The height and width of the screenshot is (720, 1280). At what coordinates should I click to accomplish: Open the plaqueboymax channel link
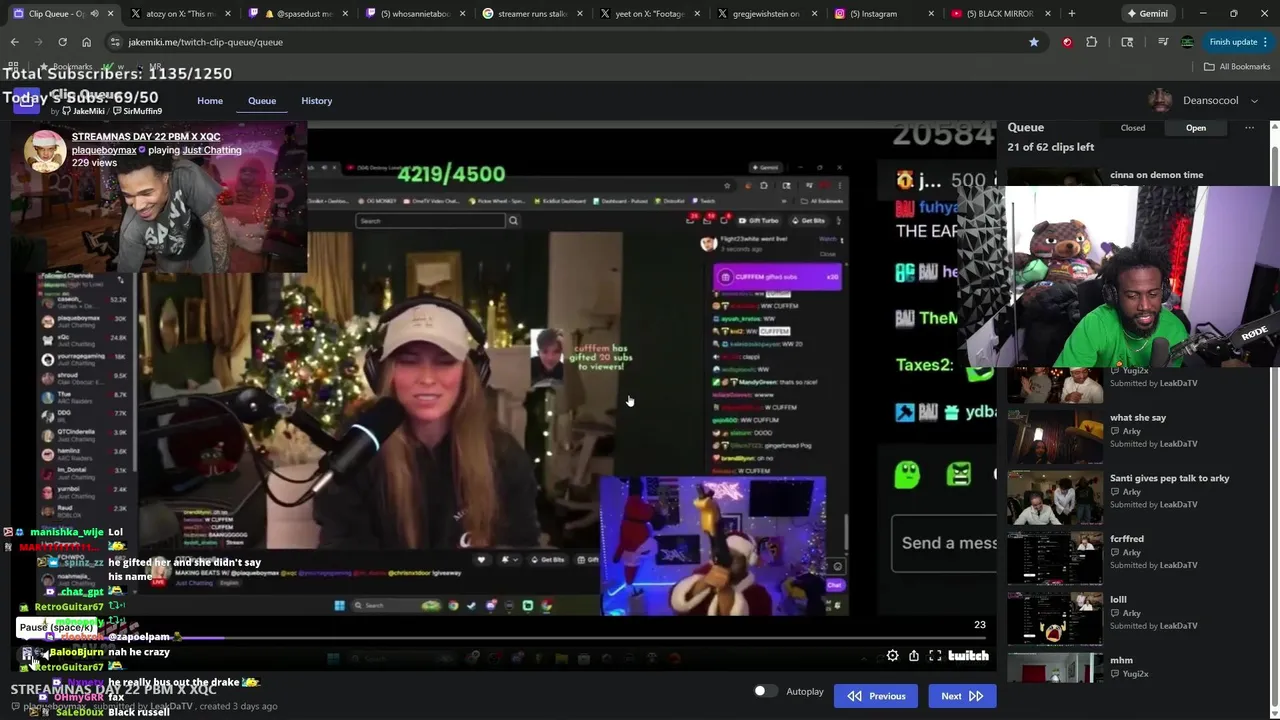(x=104, y=150)
